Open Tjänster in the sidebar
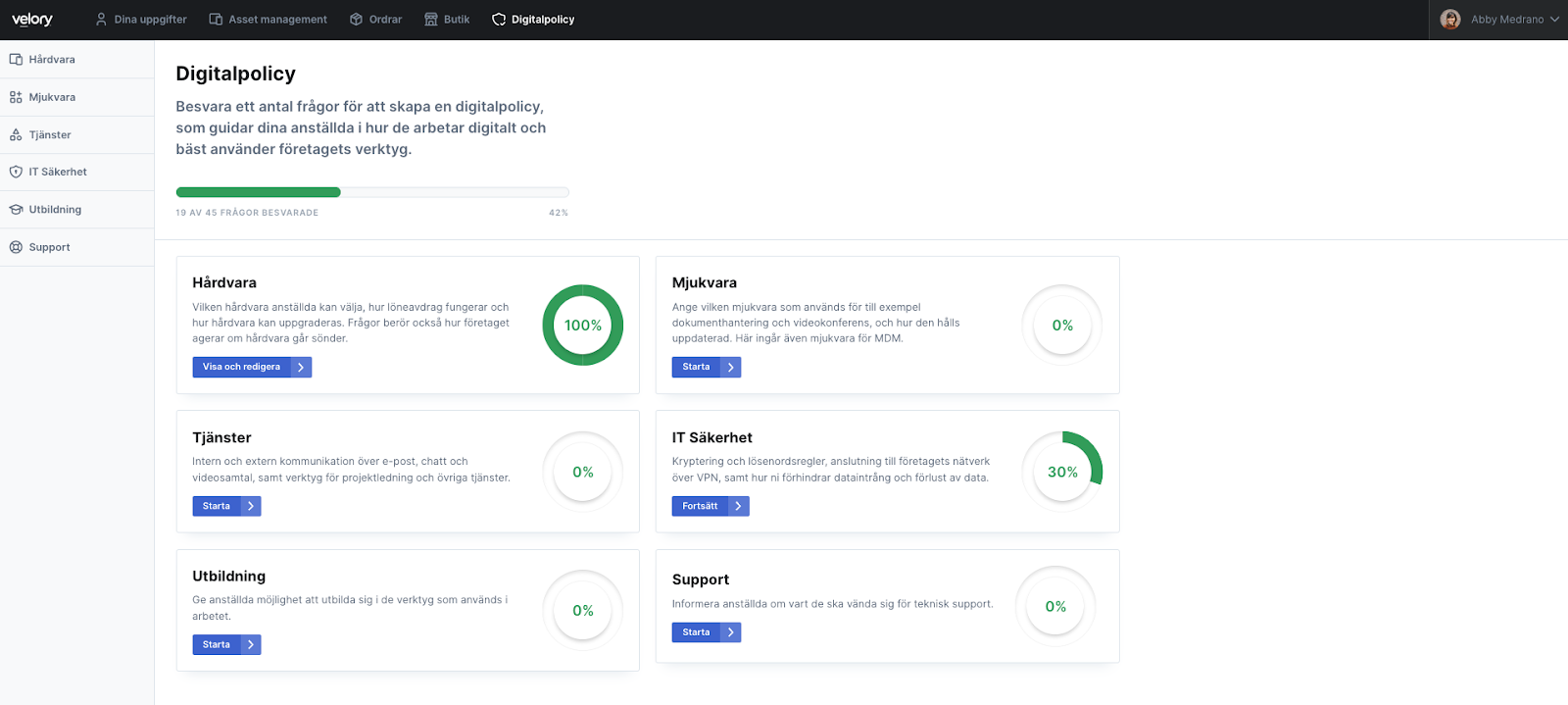The image size is (1568, 705). tap(76, 135)
